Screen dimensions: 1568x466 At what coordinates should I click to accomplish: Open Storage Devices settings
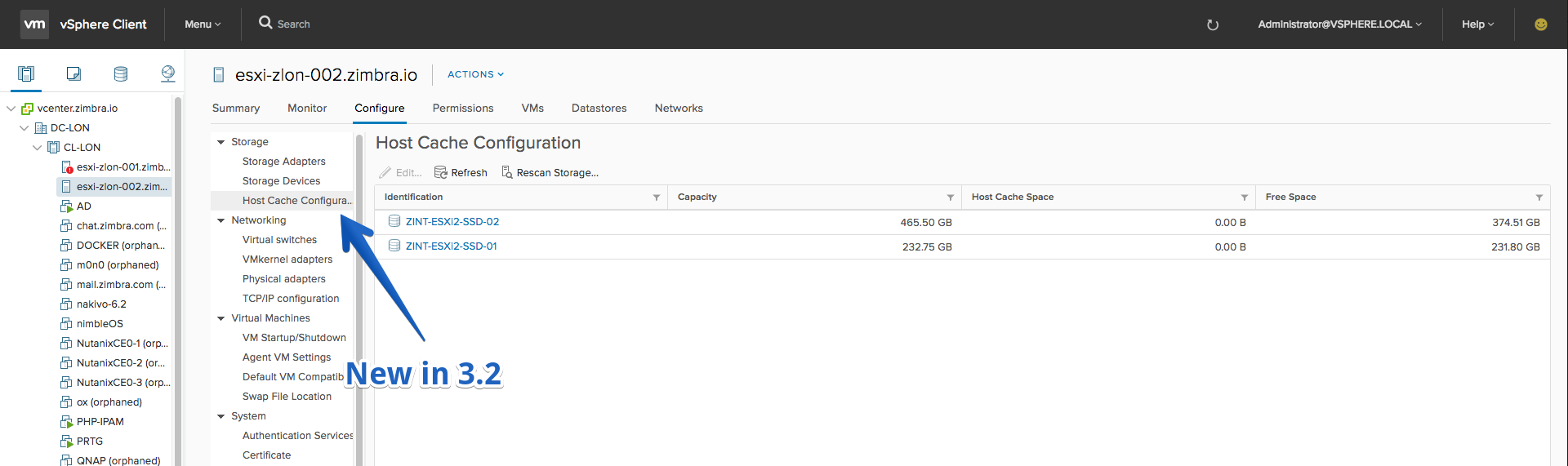pos(281,181)
